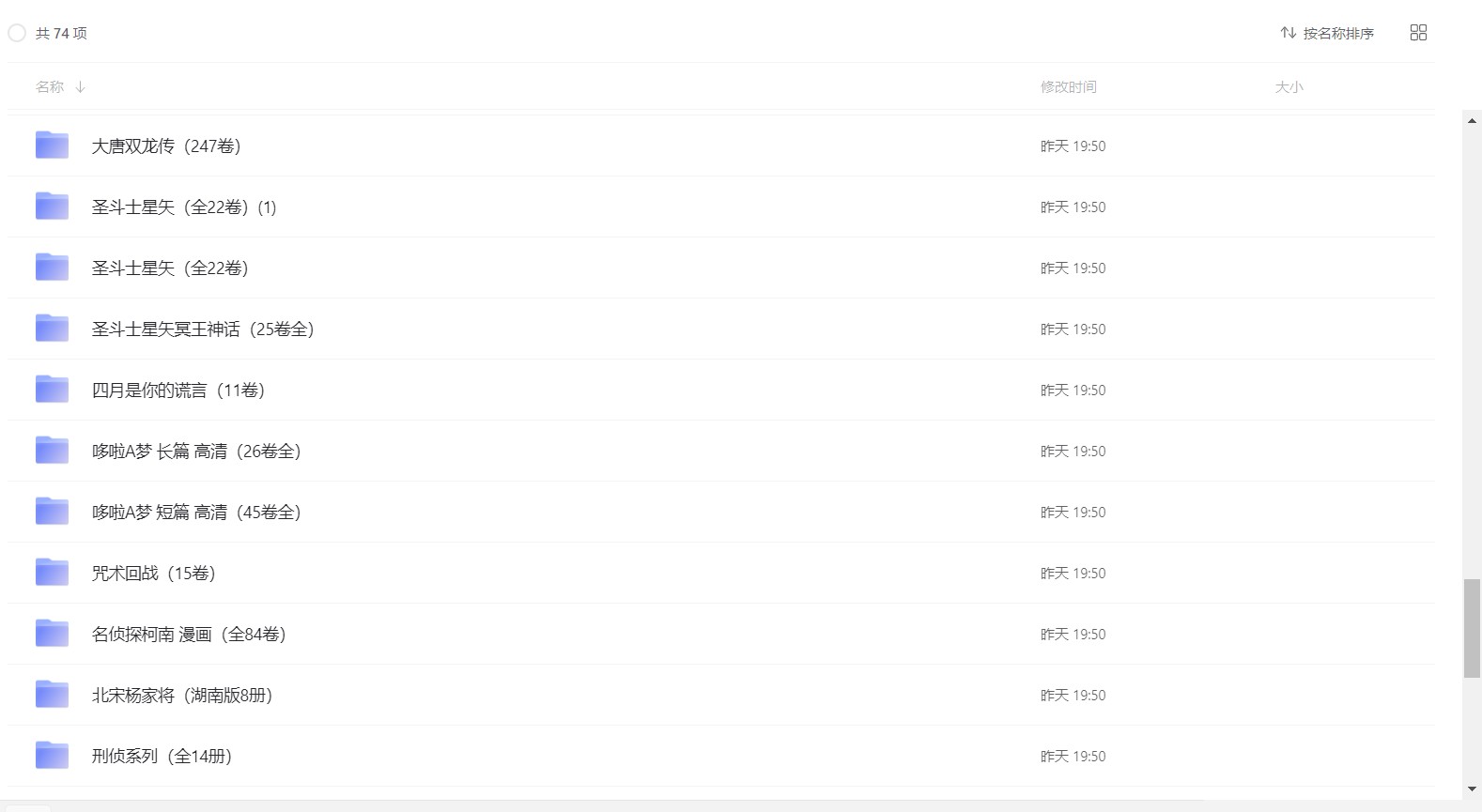Click the scrollbar down arrow

tap(1472, 789)
